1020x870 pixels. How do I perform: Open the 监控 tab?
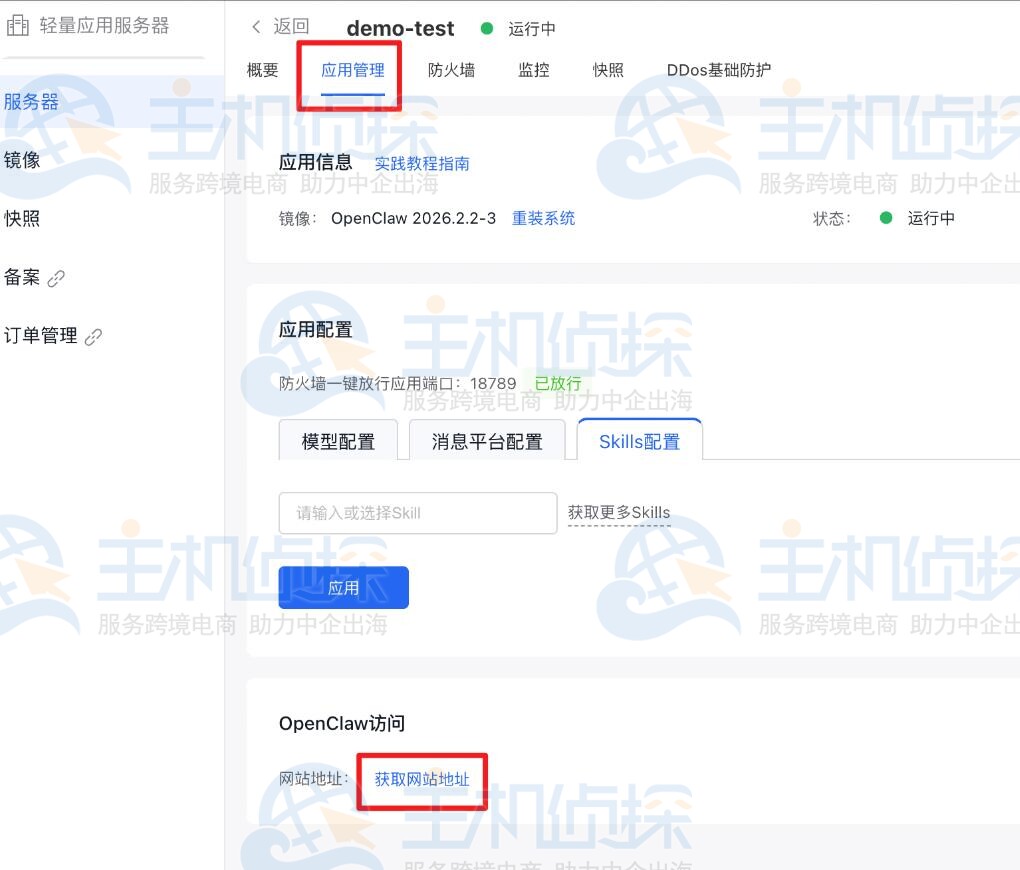[x=532, y=70]
